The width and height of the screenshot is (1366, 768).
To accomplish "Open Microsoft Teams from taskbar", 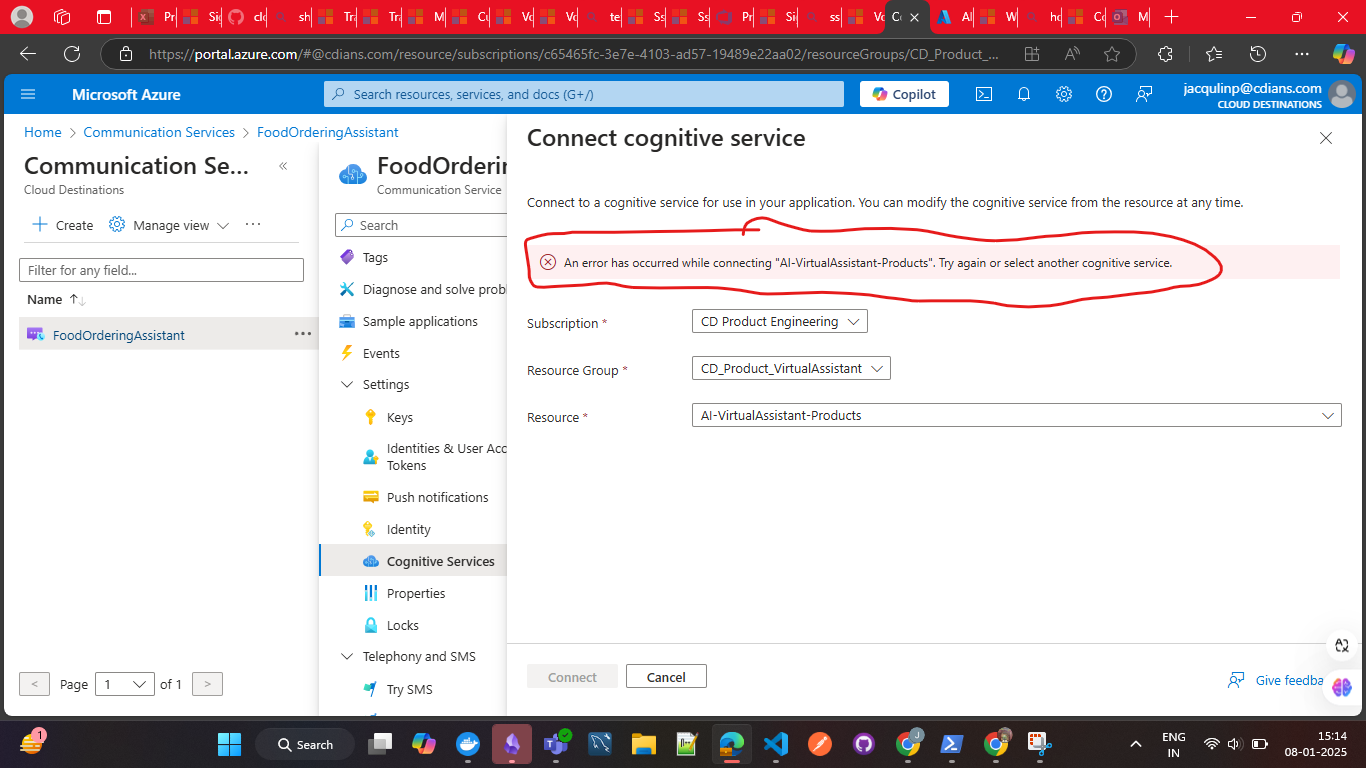I will 556,744.
